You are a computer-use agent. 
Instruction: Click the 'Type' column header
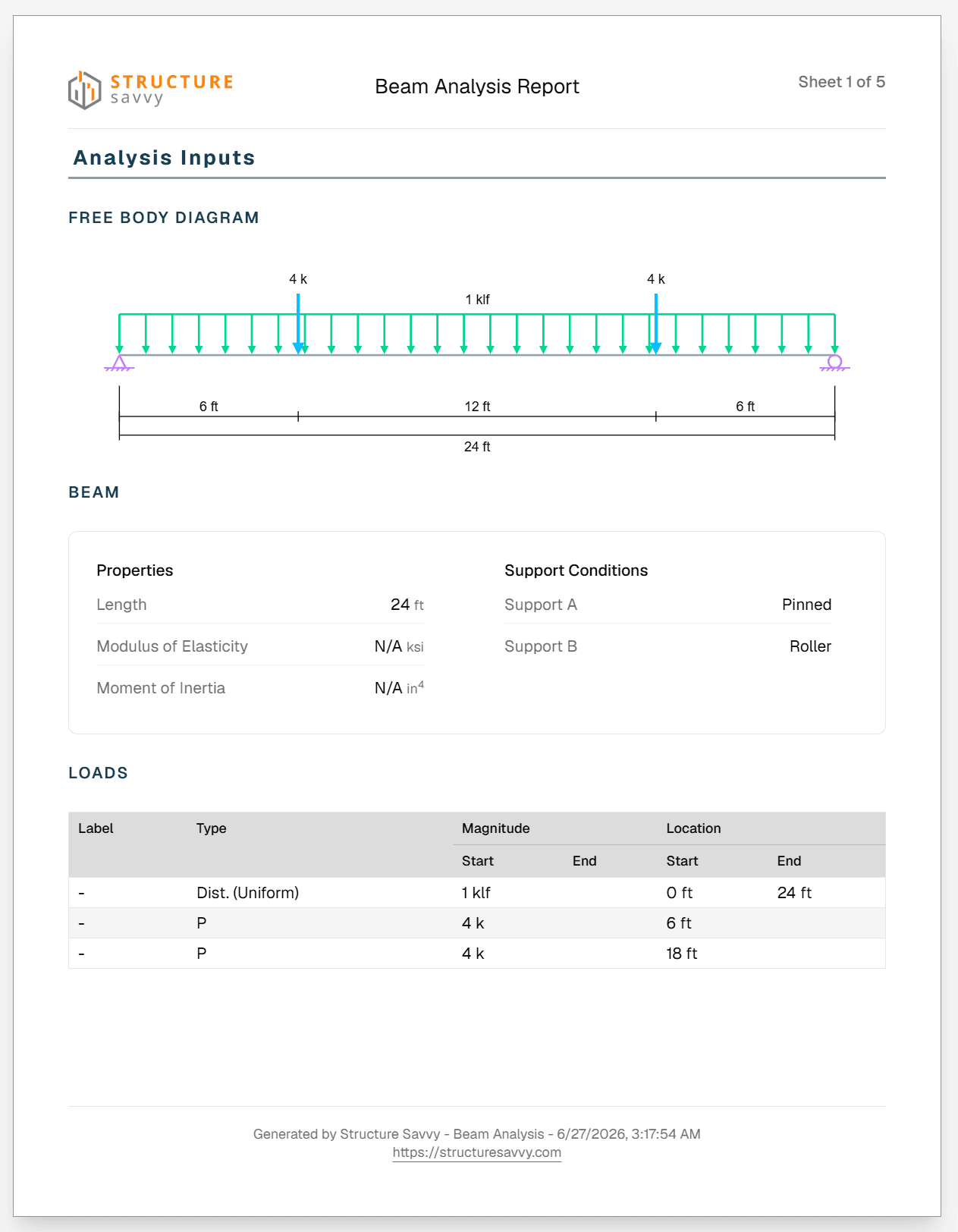(212, 828)
